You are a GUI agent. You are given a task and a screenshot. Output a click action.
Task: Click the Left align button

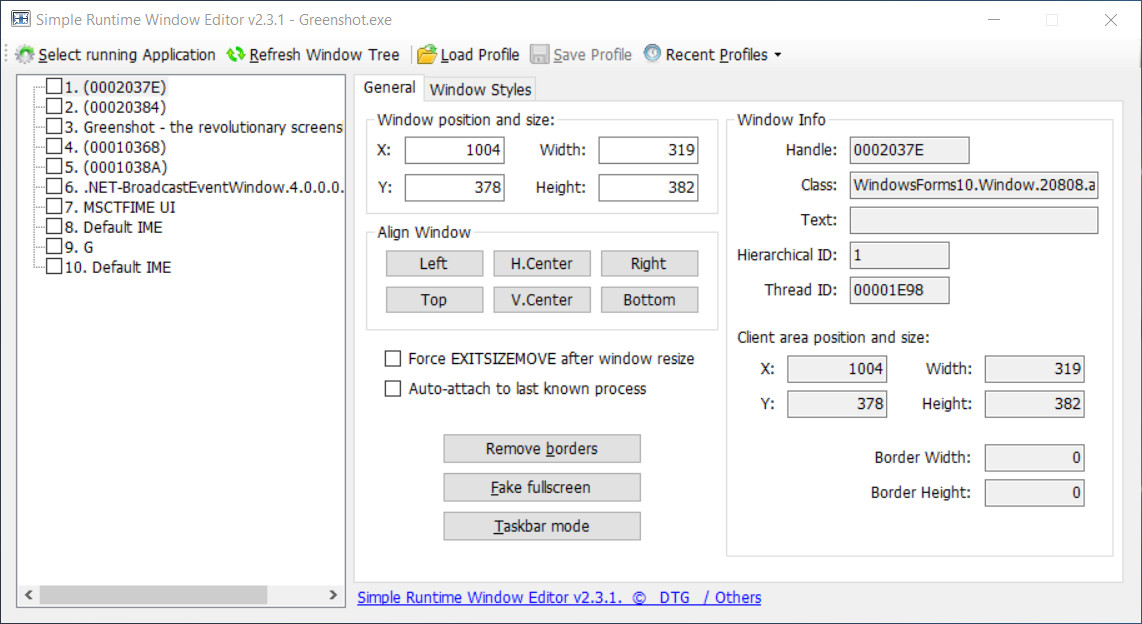pos(434,264)
